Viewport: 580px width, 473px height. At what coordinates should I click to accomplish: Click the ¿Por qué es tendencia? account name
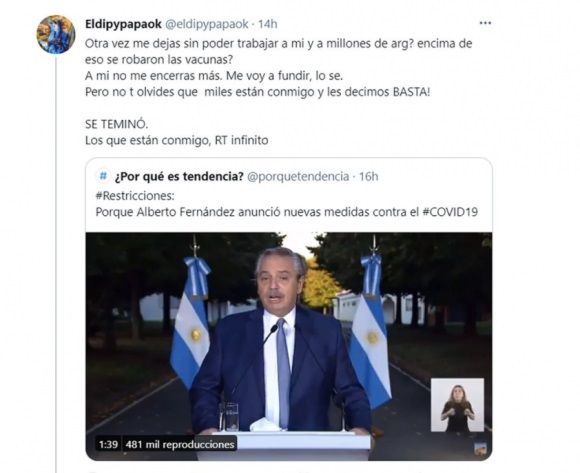pos(179,176)
